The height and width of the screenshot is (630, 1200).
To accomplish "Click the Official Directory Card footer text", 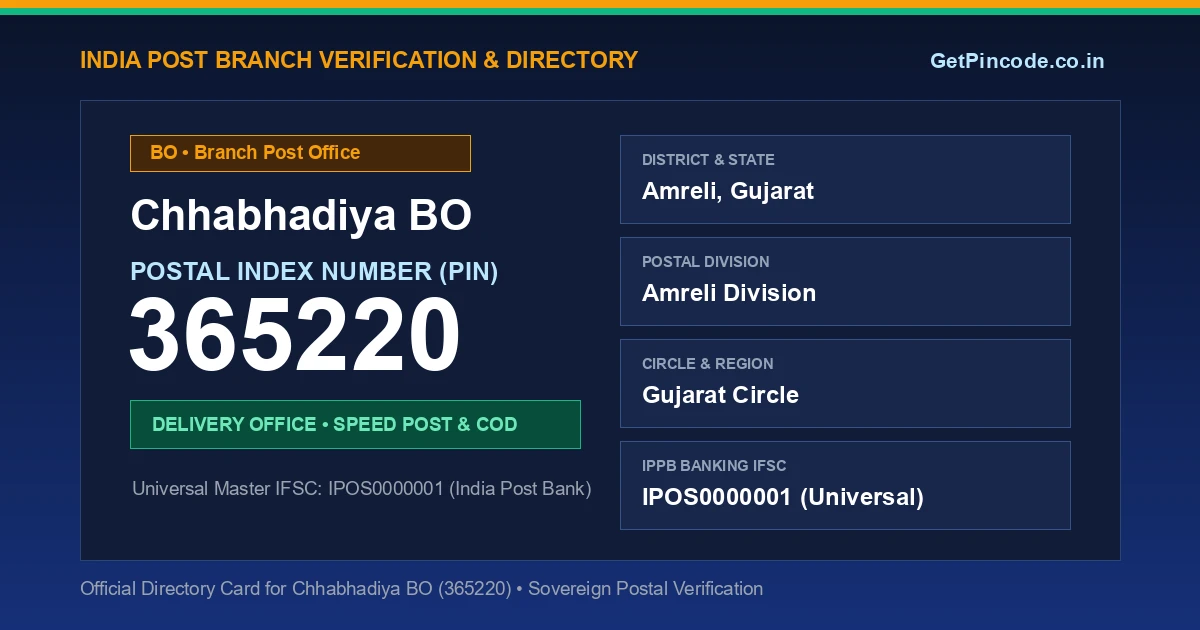I will pyautogui.click(x=421, y=589).
